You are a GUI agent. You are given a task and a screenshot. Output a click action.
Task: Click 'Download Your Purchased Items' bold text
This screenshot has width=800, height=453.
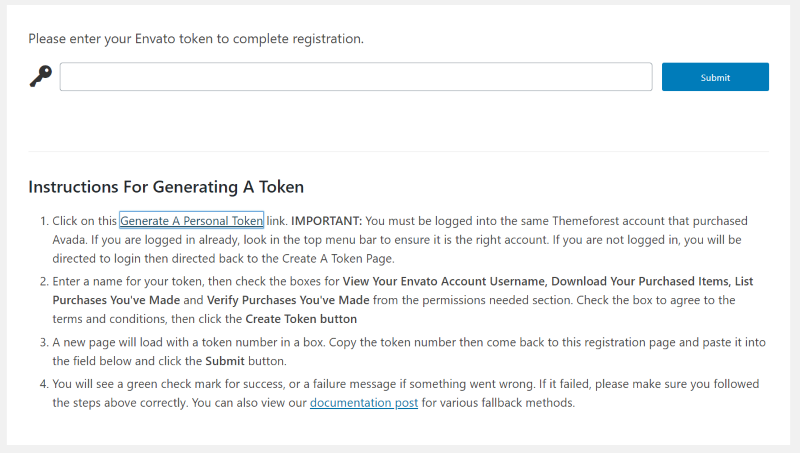click(641, 281)
